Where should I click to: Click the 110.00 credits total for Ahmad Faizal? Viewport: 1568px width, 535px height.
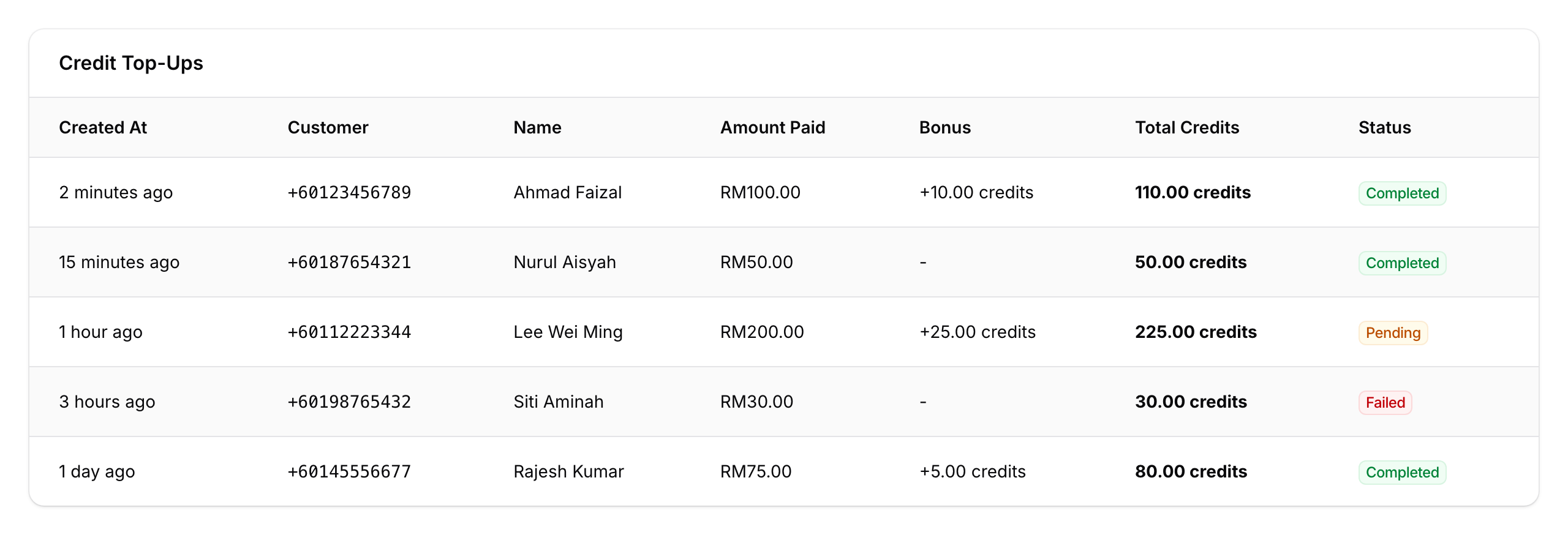[x=1193, y=192]
